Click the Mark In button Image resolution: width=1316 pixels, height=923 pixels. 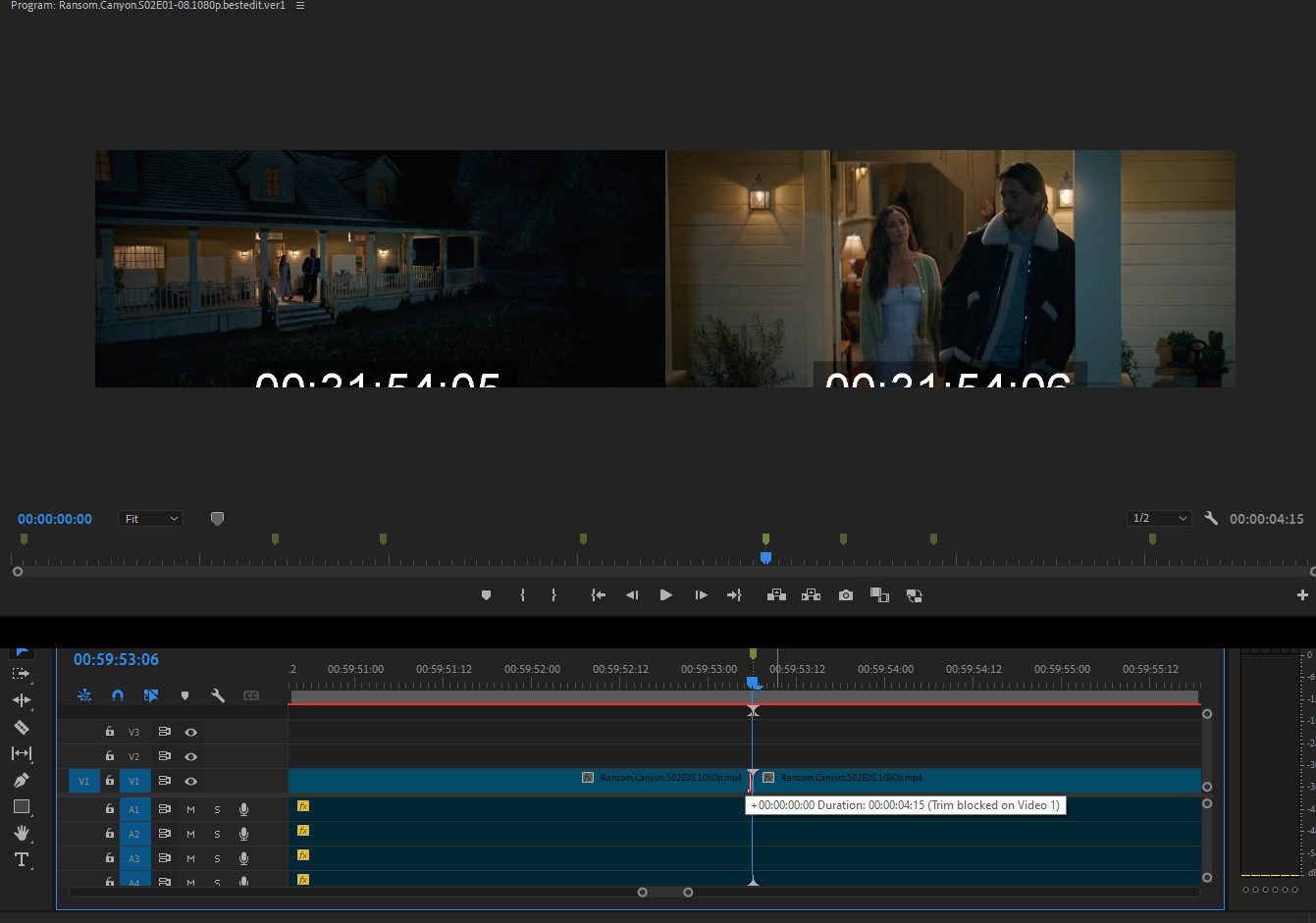(x=522, y=595)
